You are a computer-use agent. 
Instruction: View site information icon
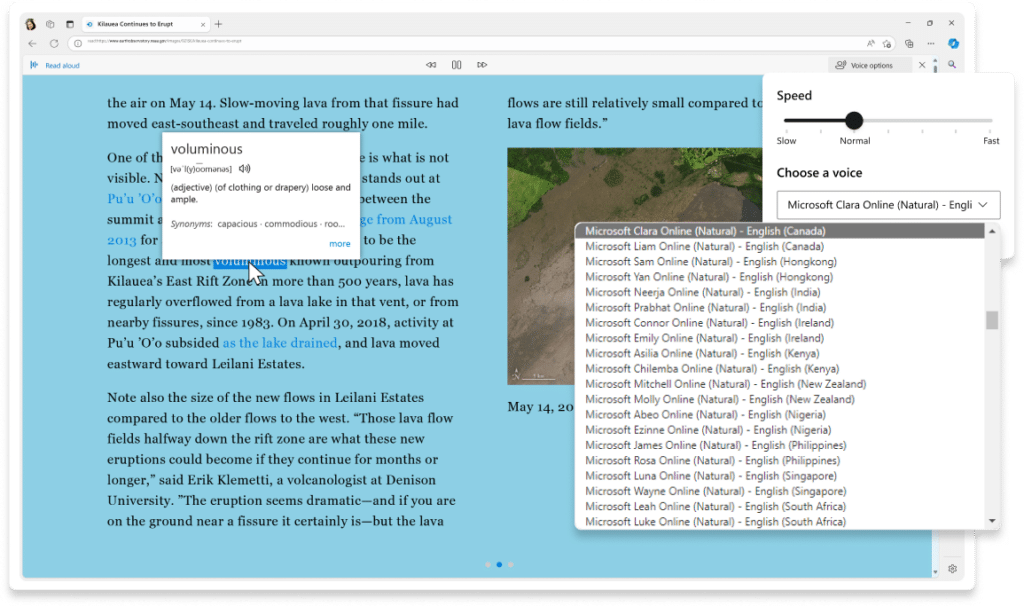pos(78,43)
